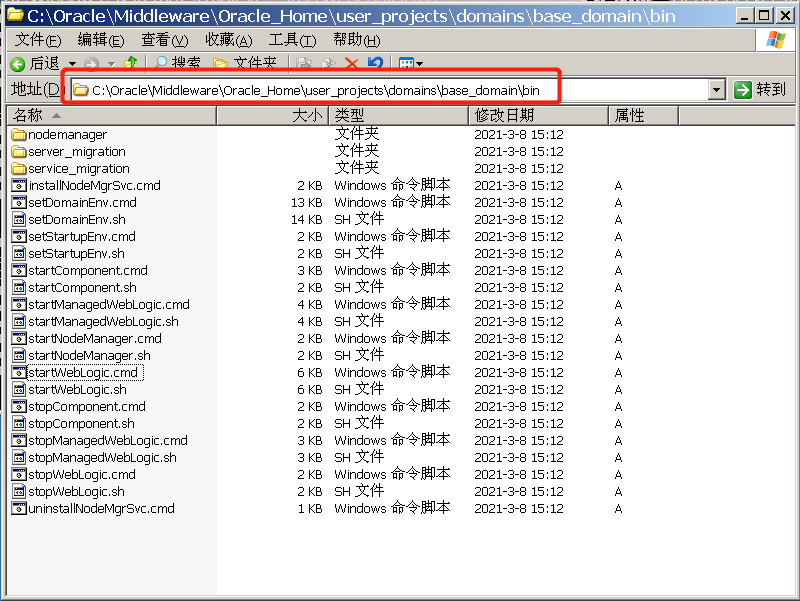
Task: Open the 帮助(H) menu
Action: (x=357, y=39)
